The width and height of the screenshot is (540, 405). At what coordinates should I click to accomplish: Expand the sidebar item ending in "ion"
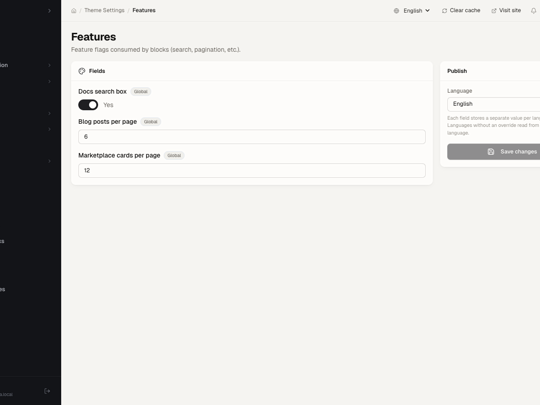tap(26, 65)
